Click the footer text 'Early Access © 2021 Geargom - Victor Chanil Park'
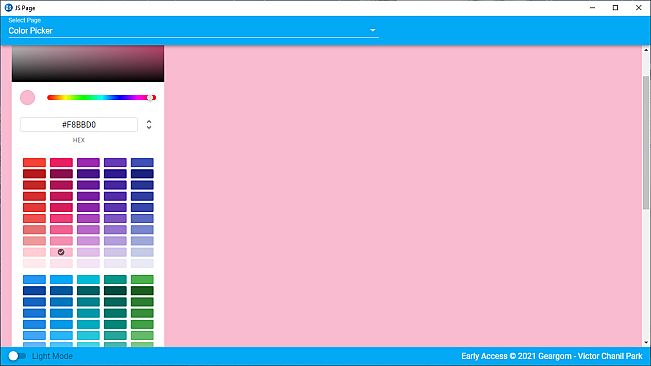The width and height of the screenshot is (651, 366). click(552, 356)
